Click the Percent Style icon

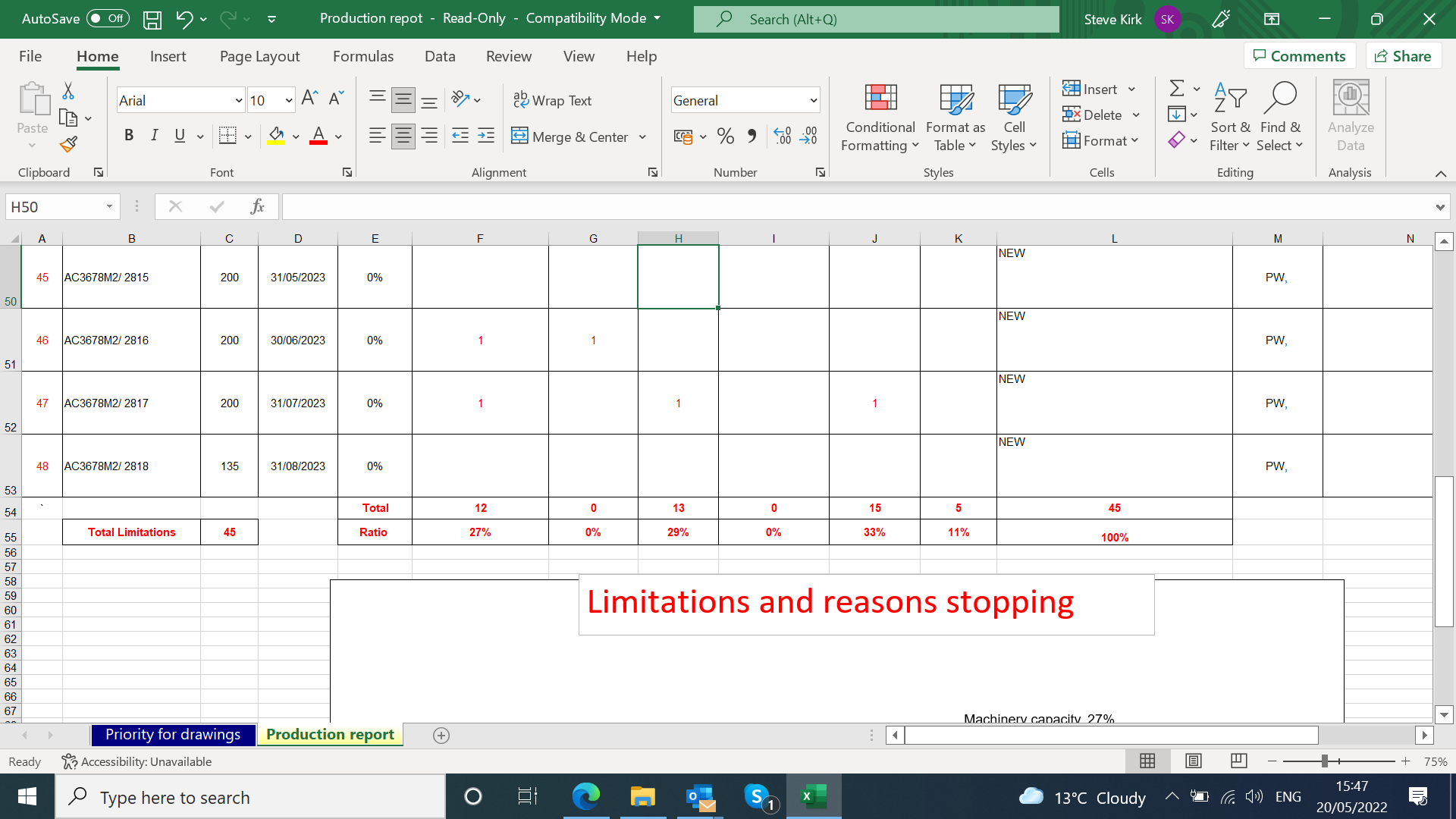pos(725,136)
